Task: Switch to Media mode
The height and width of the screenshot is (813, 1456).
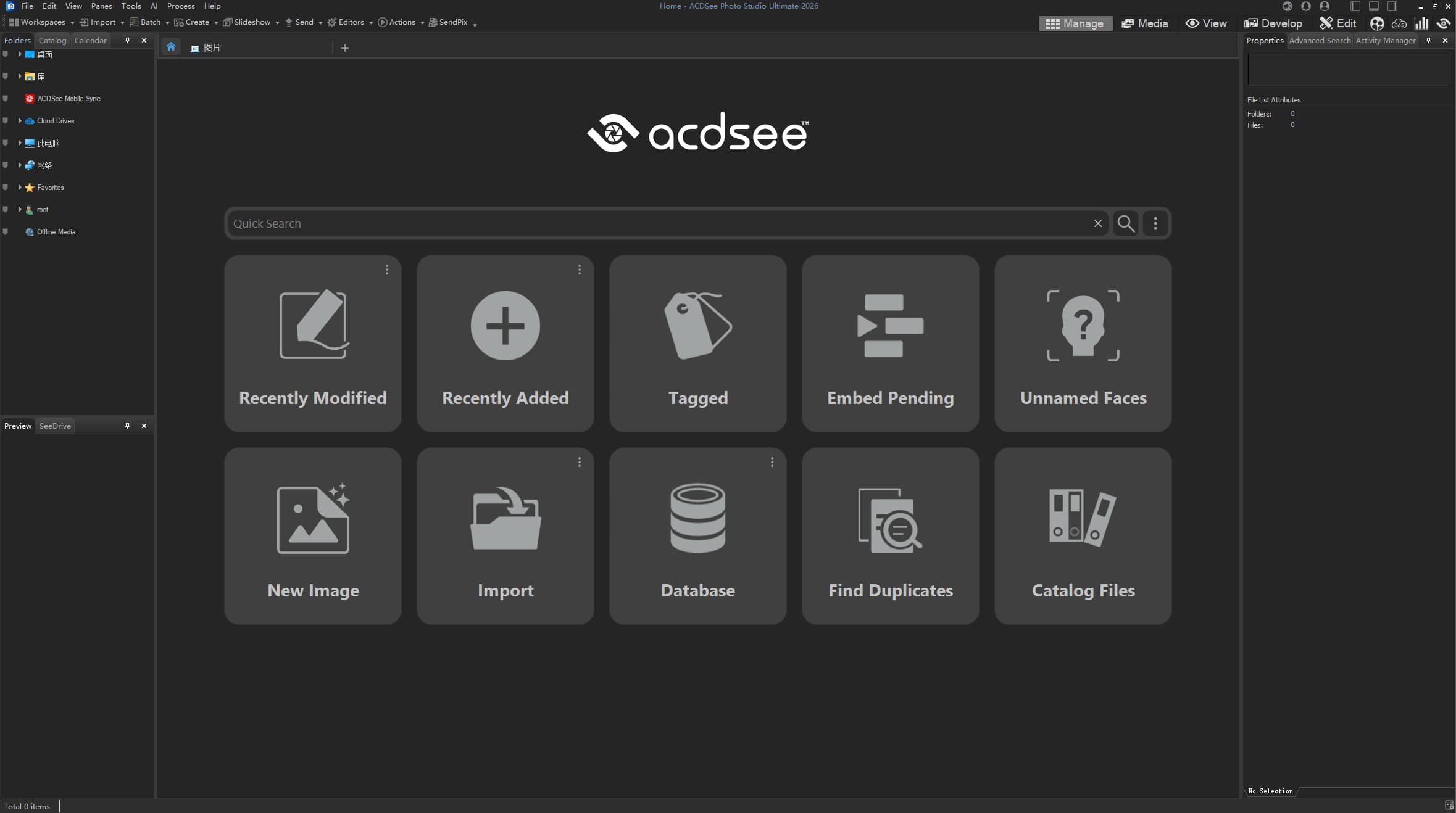Action: (1145, 23)
